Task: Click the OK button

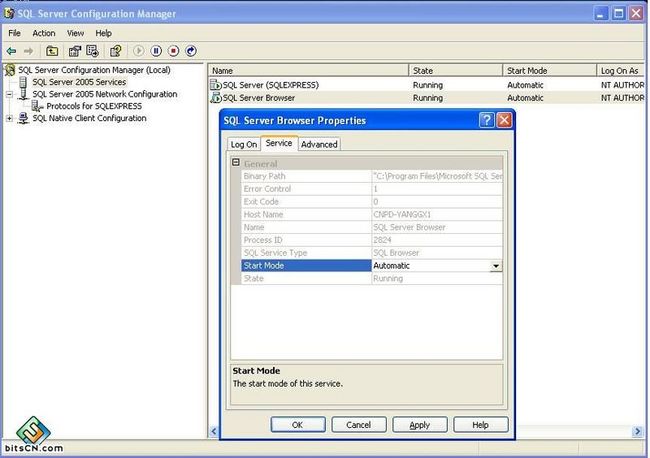Action: (298, 425)
